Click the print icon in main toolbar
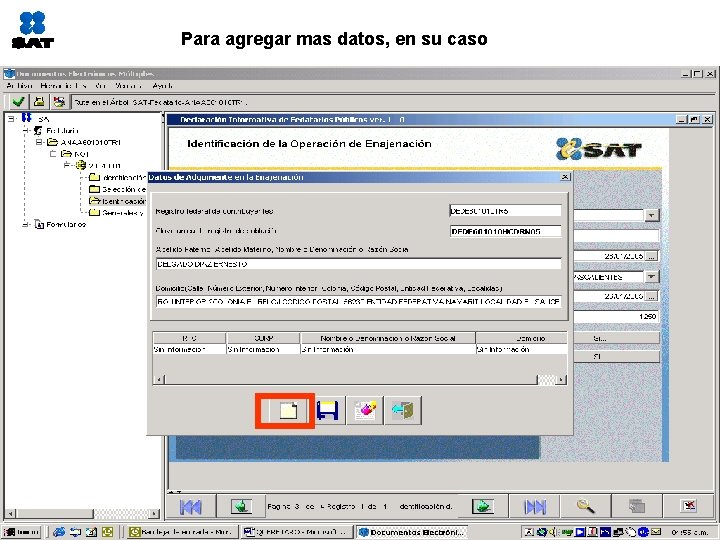 point(39,101)
